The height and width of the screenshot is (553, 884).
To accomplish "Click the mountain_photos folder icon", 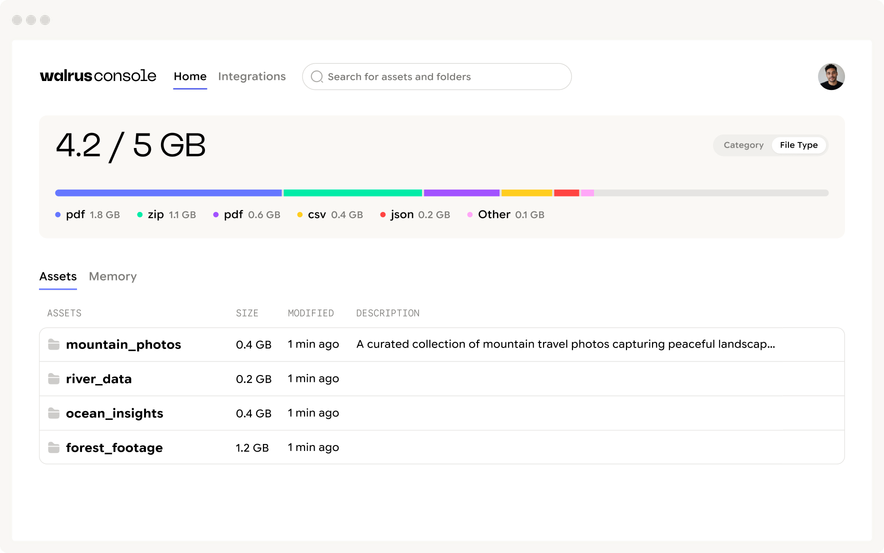I will point(54,344).
